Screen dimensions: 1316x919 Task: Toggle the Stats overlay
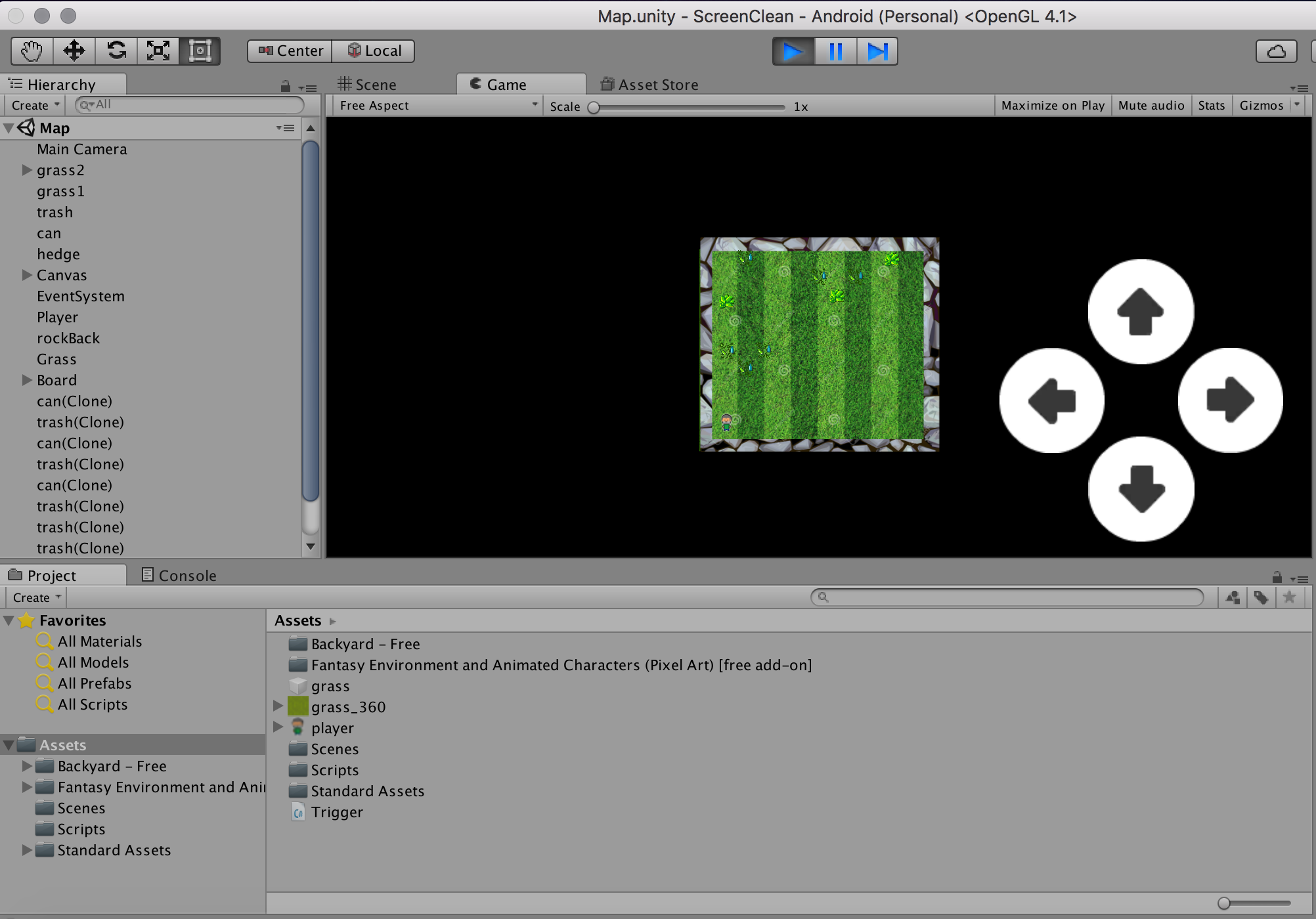point(1211,106)
